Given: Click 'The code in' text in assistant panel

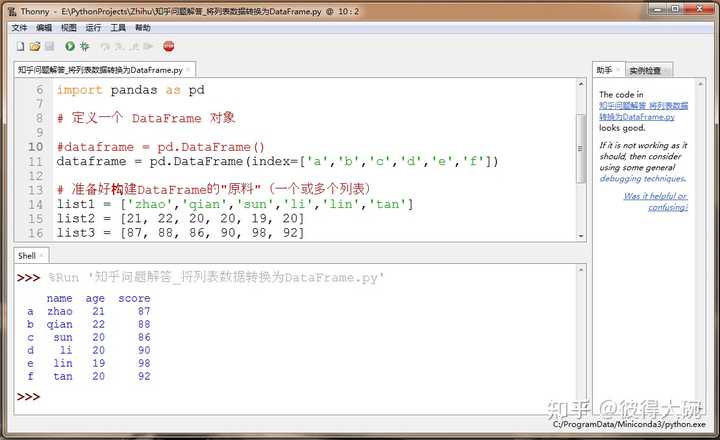Looking at the screenshot, I should [621, 95].
